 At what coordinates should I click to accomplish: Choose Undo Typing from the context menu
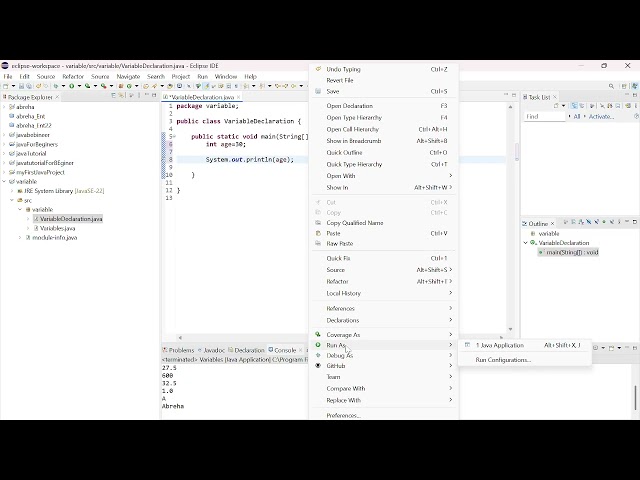point(384,69)
